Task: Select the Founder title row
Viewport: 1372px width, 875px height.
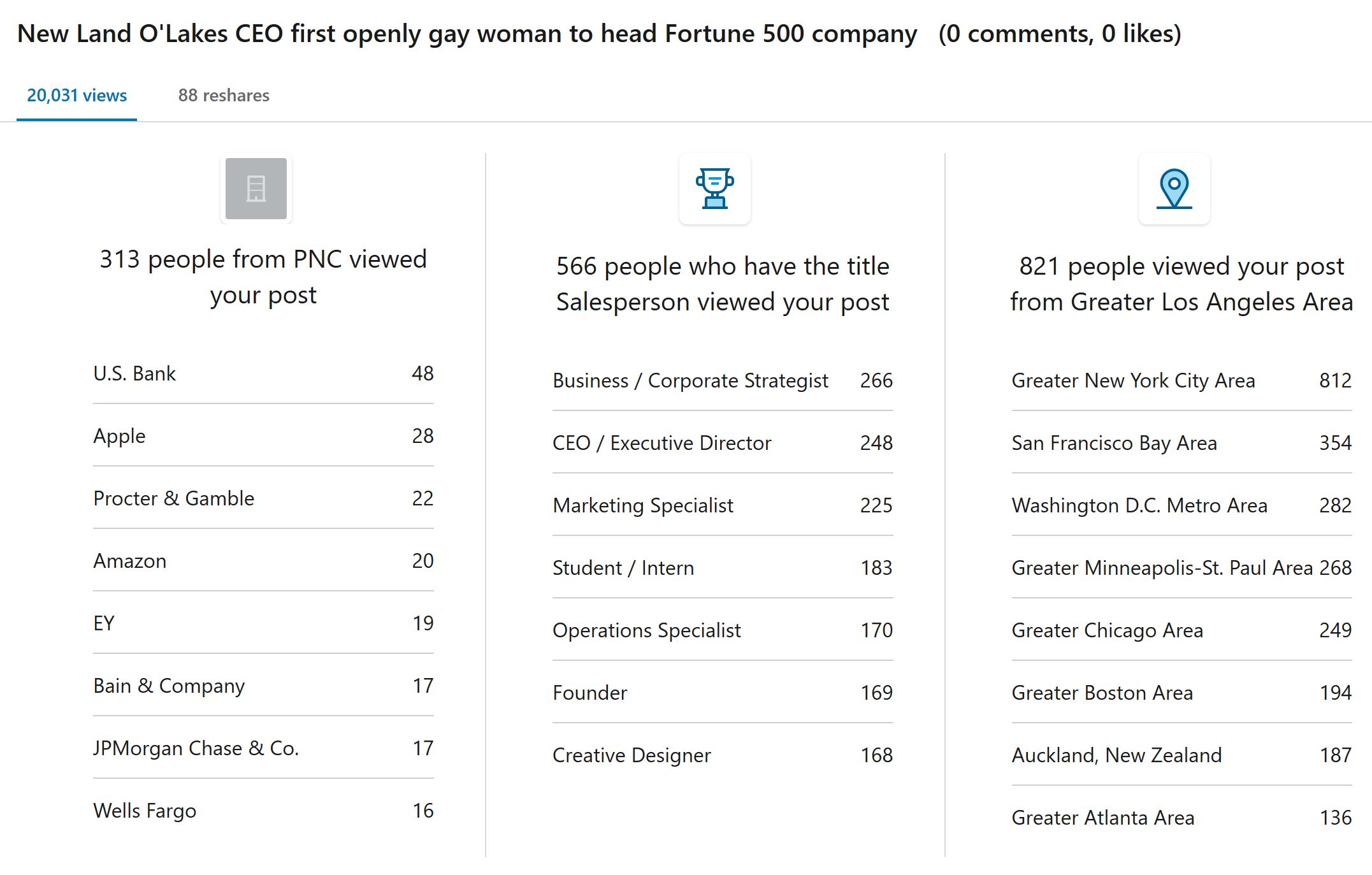Action: [723, 693]
